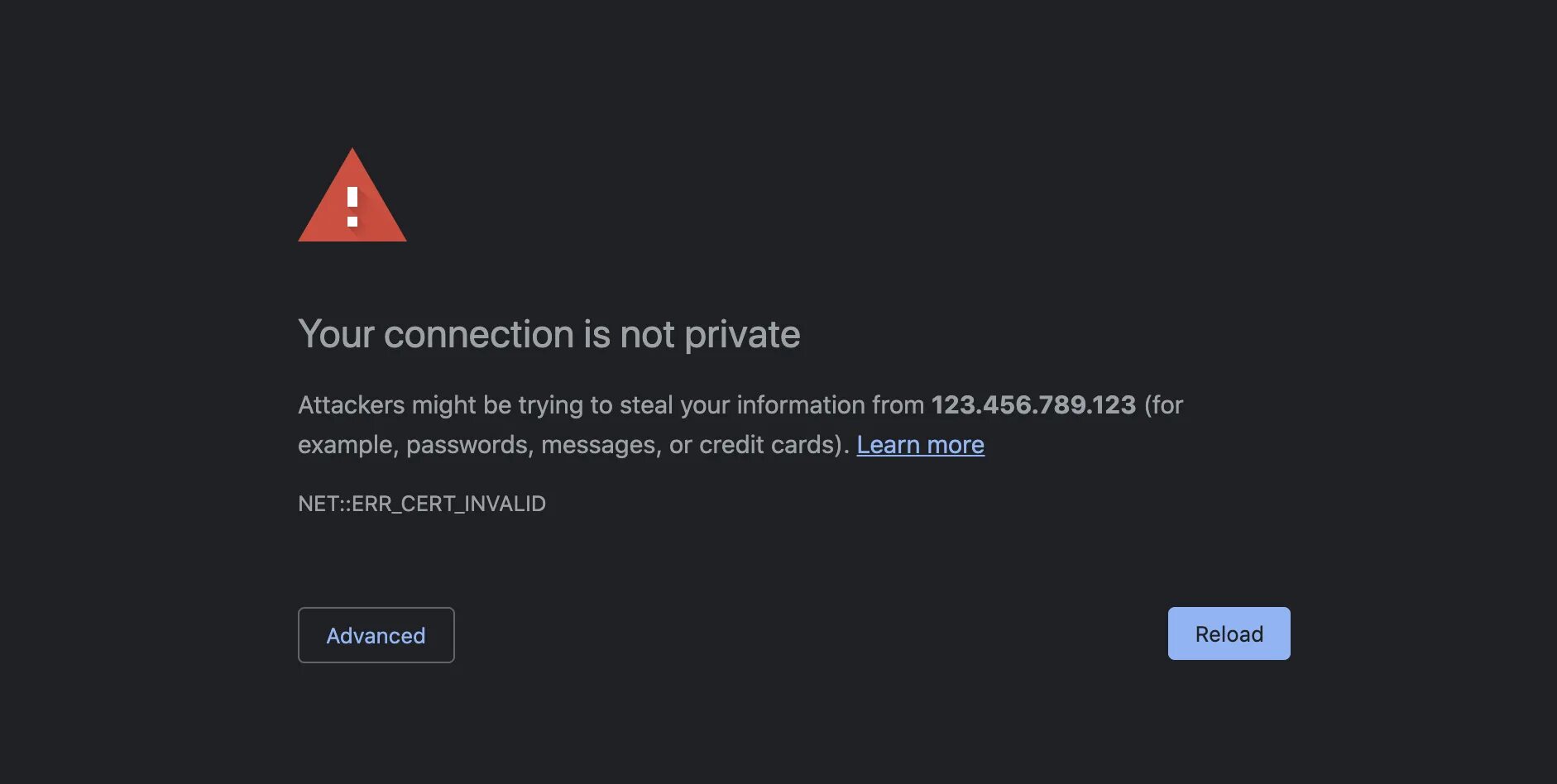This screenshot has height=784, width=1557.
Task: Click the word "trying" in the warning sentence
Action: pos(550,405)
